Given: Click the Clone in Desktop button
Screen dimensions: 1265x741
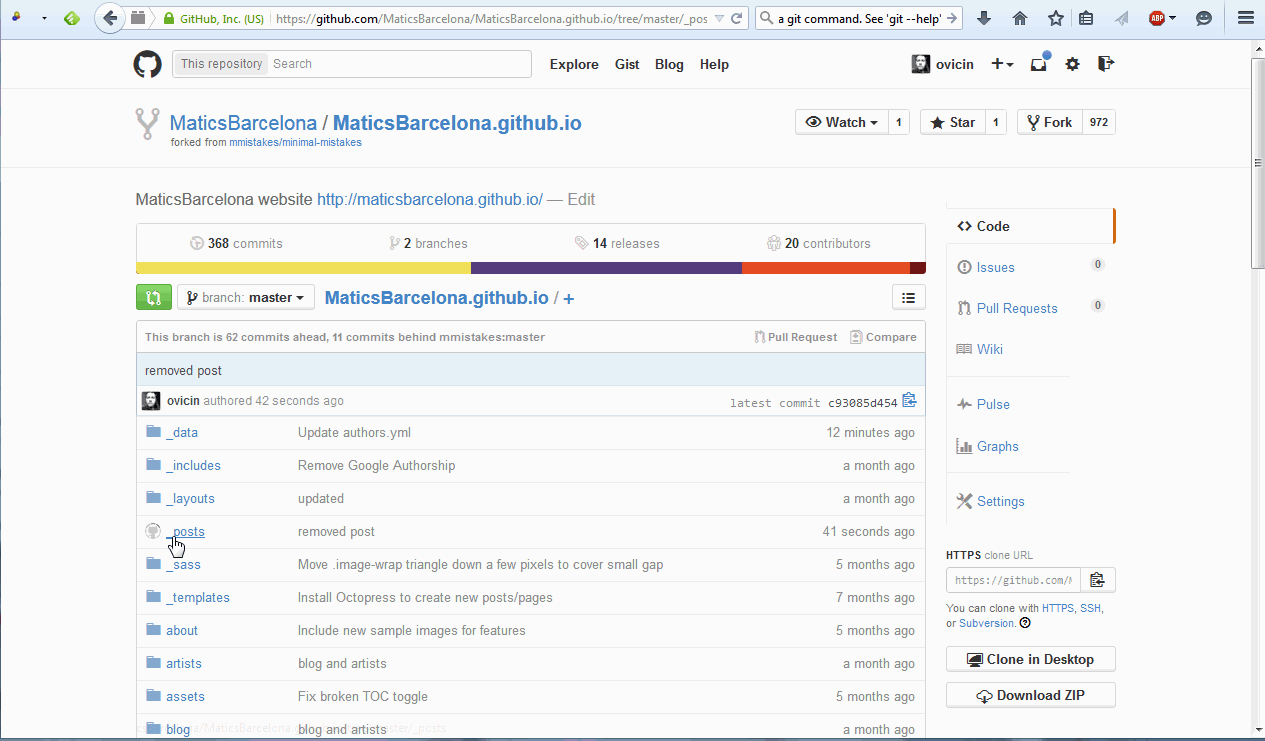Looking at the screenshot, I should [x=1030, y=659].
